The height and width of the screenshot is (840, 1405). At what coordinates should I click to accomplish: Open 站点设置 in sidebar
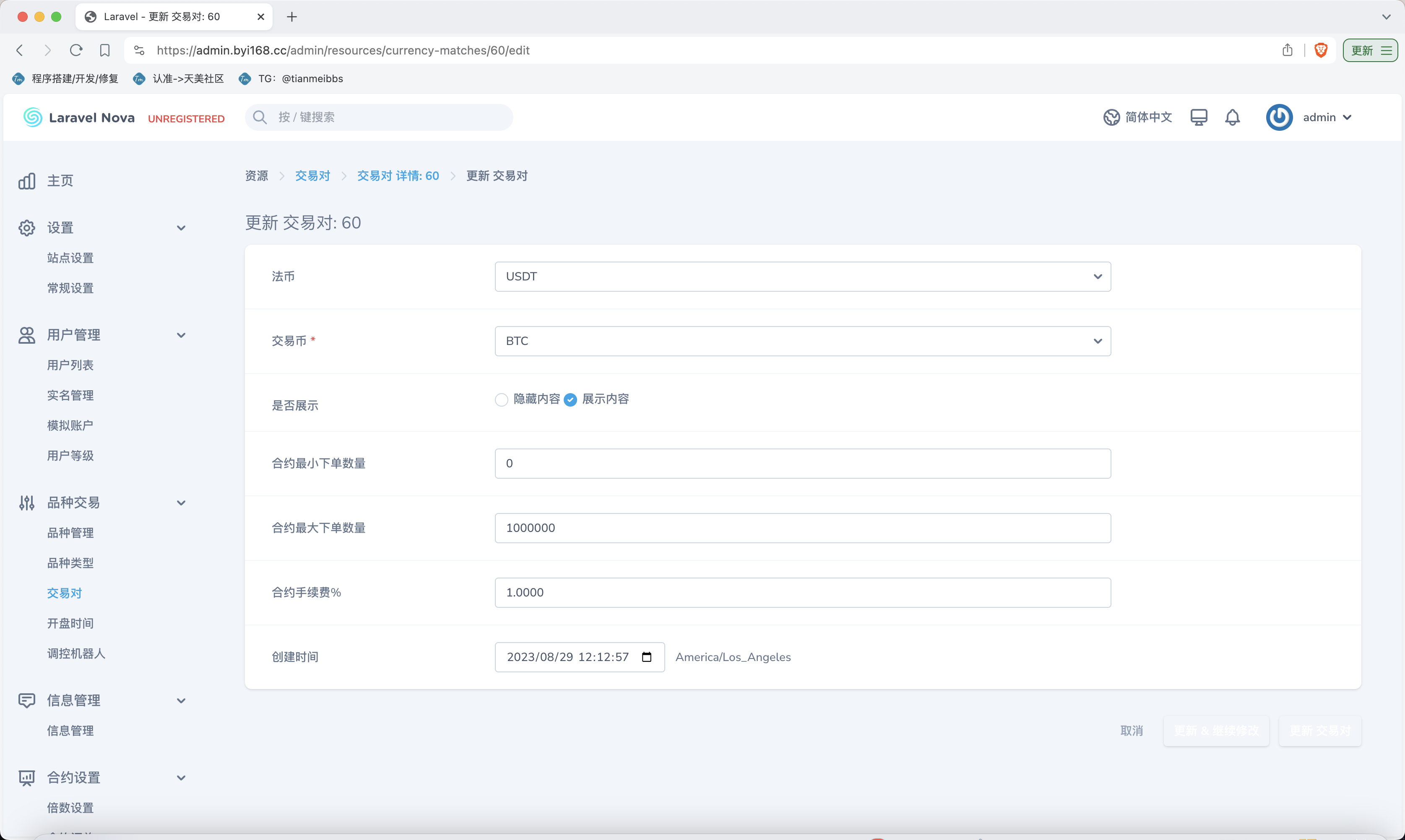pos(70,258)
